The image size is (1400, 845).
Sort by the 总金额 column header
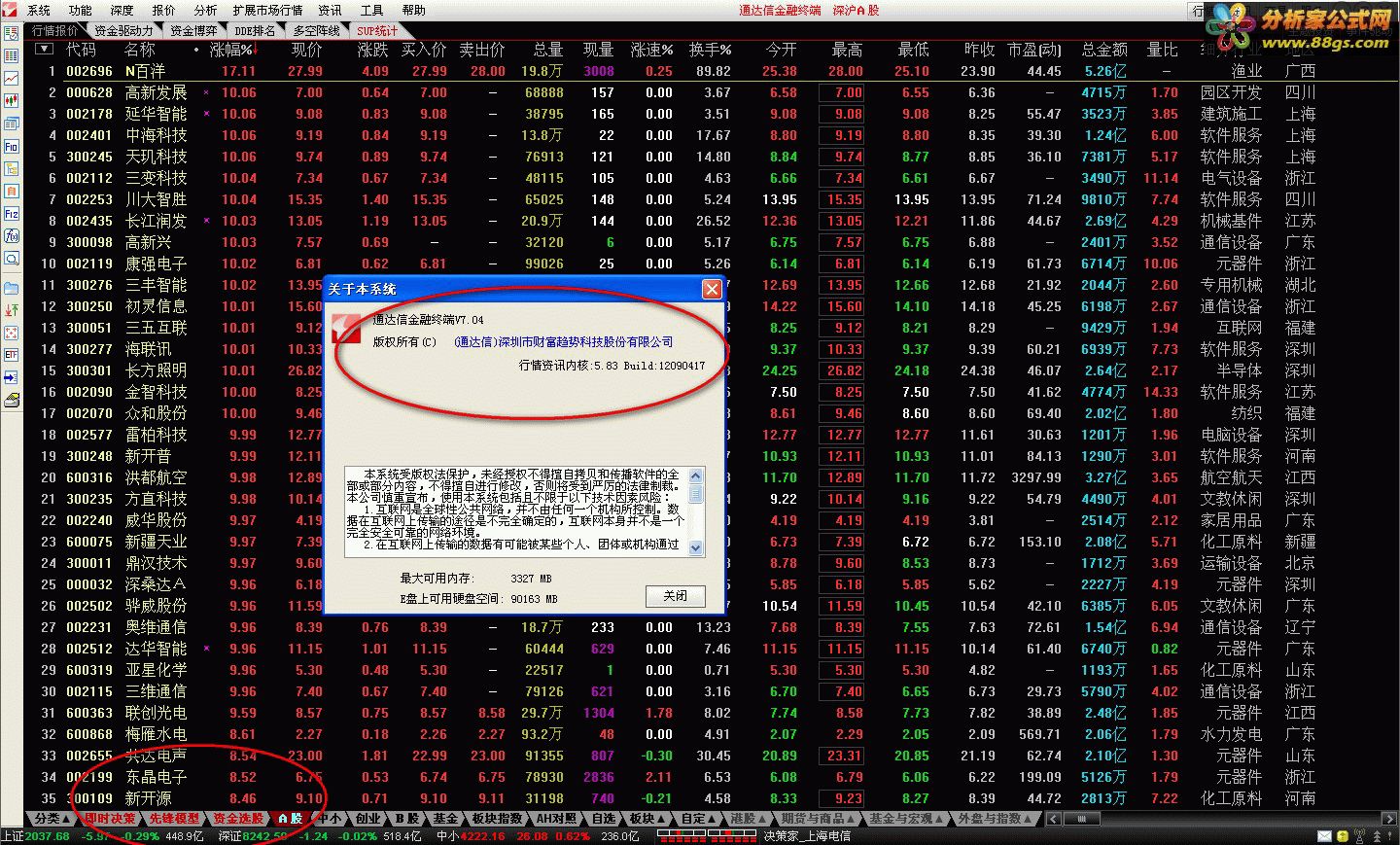pos(1104,50)
